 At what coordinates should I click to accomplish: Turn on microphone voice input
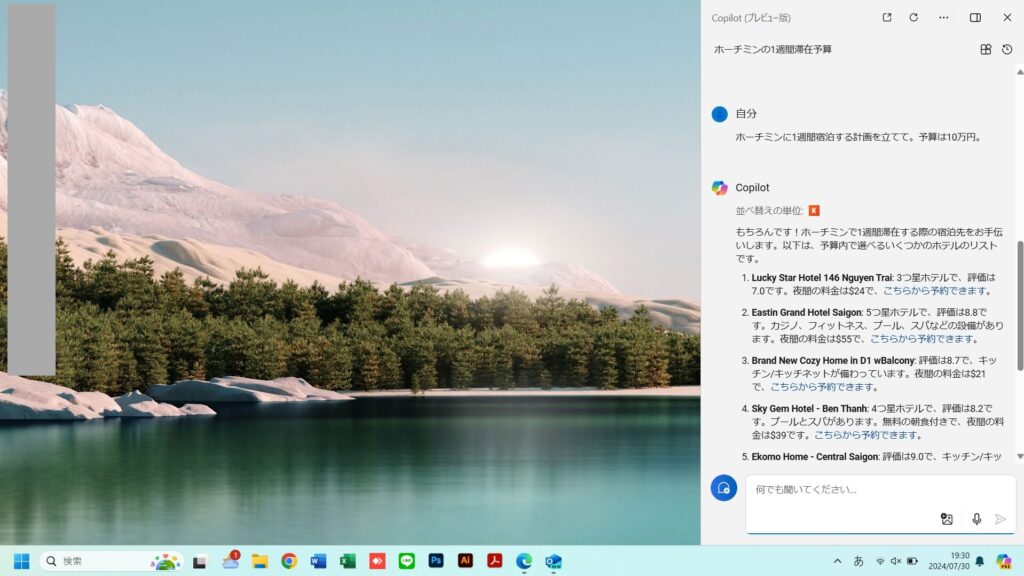point(976,519)
